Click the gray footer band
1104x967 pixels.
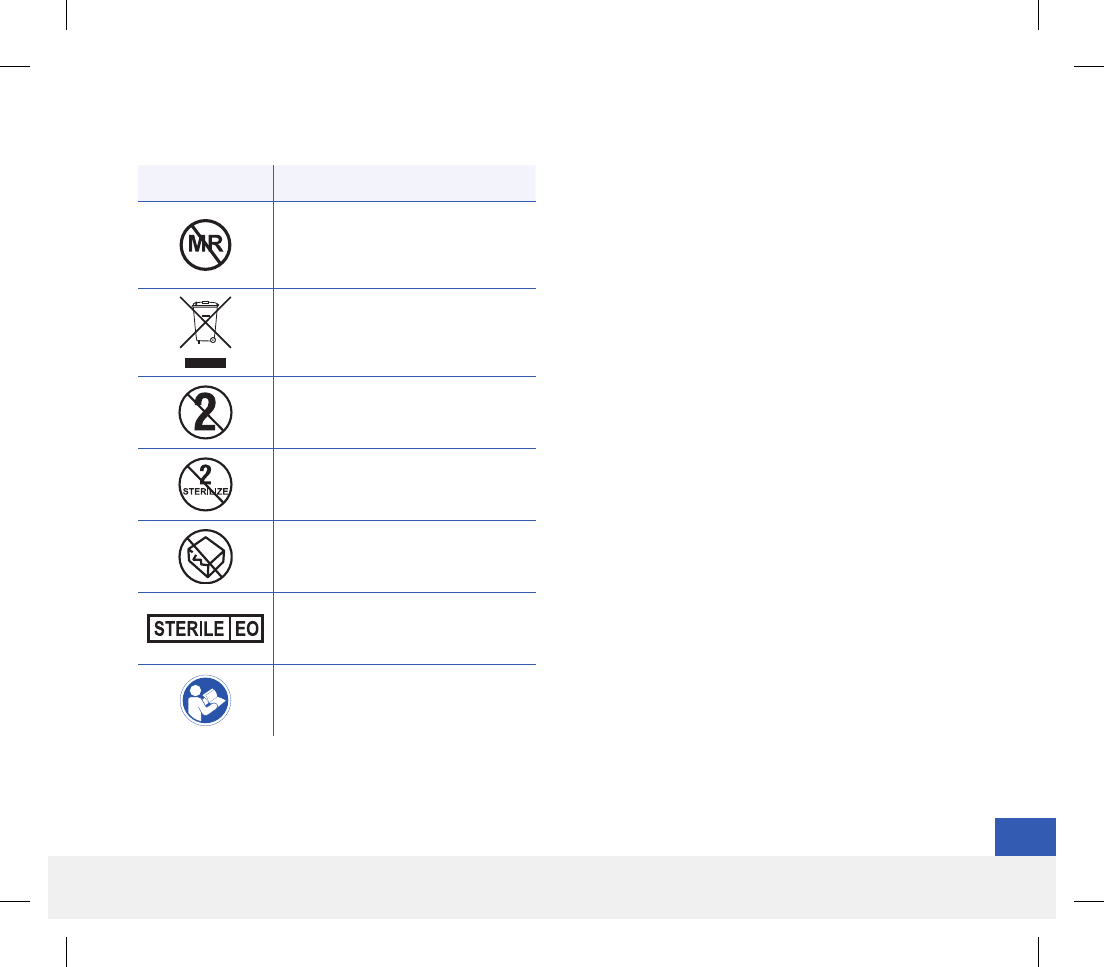coord(552,887)
